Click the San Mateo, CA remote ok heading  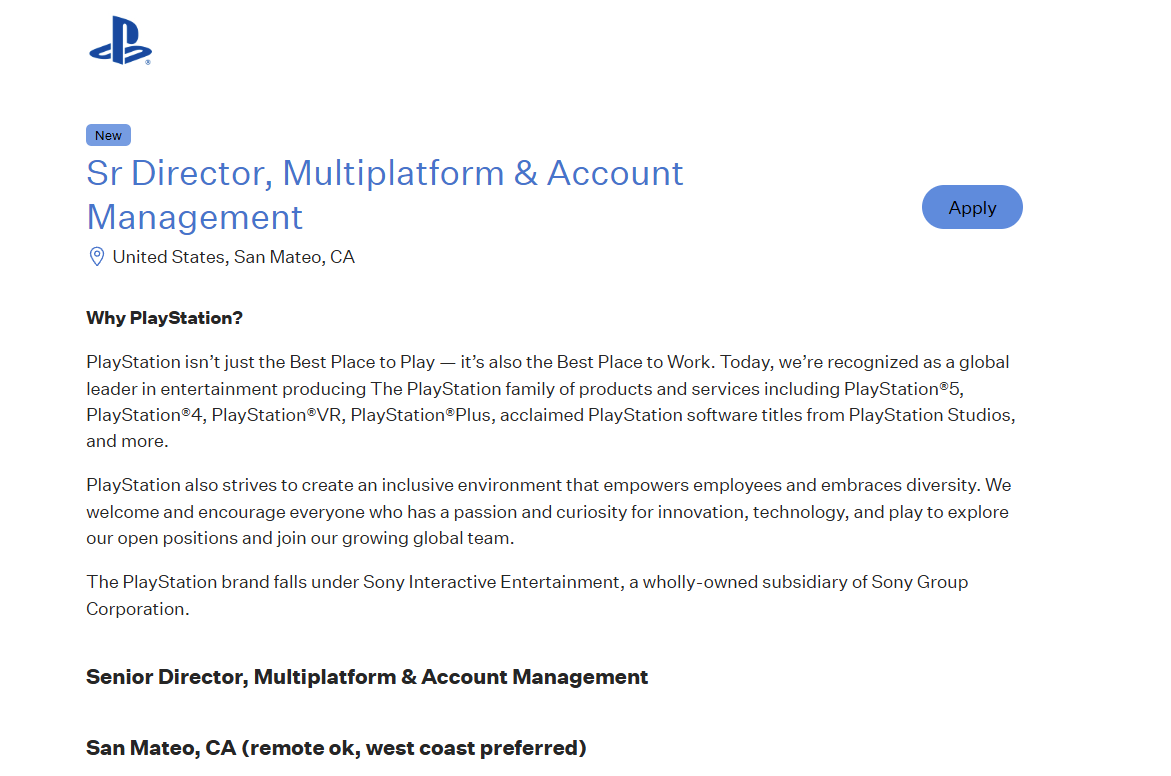click(336, 748)
